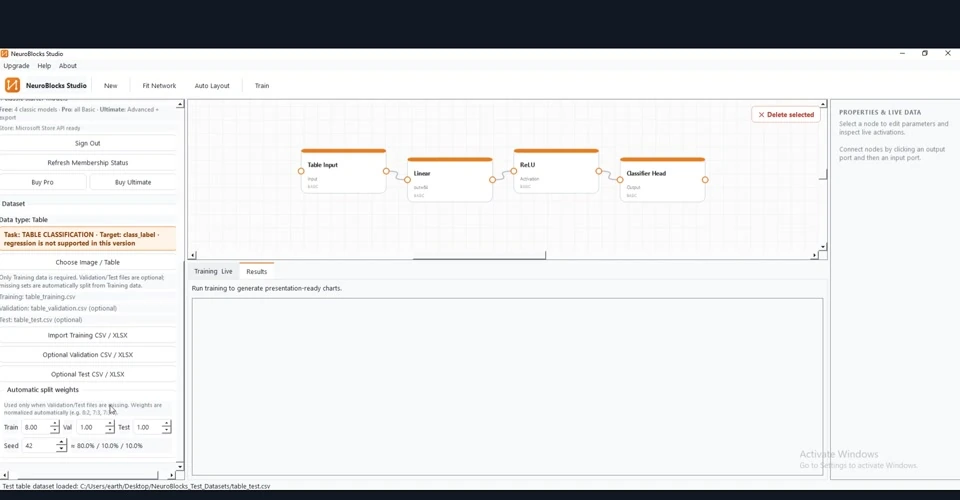Click the 'Validation: table_validation.csv (optional)' text

pos(58,308)
